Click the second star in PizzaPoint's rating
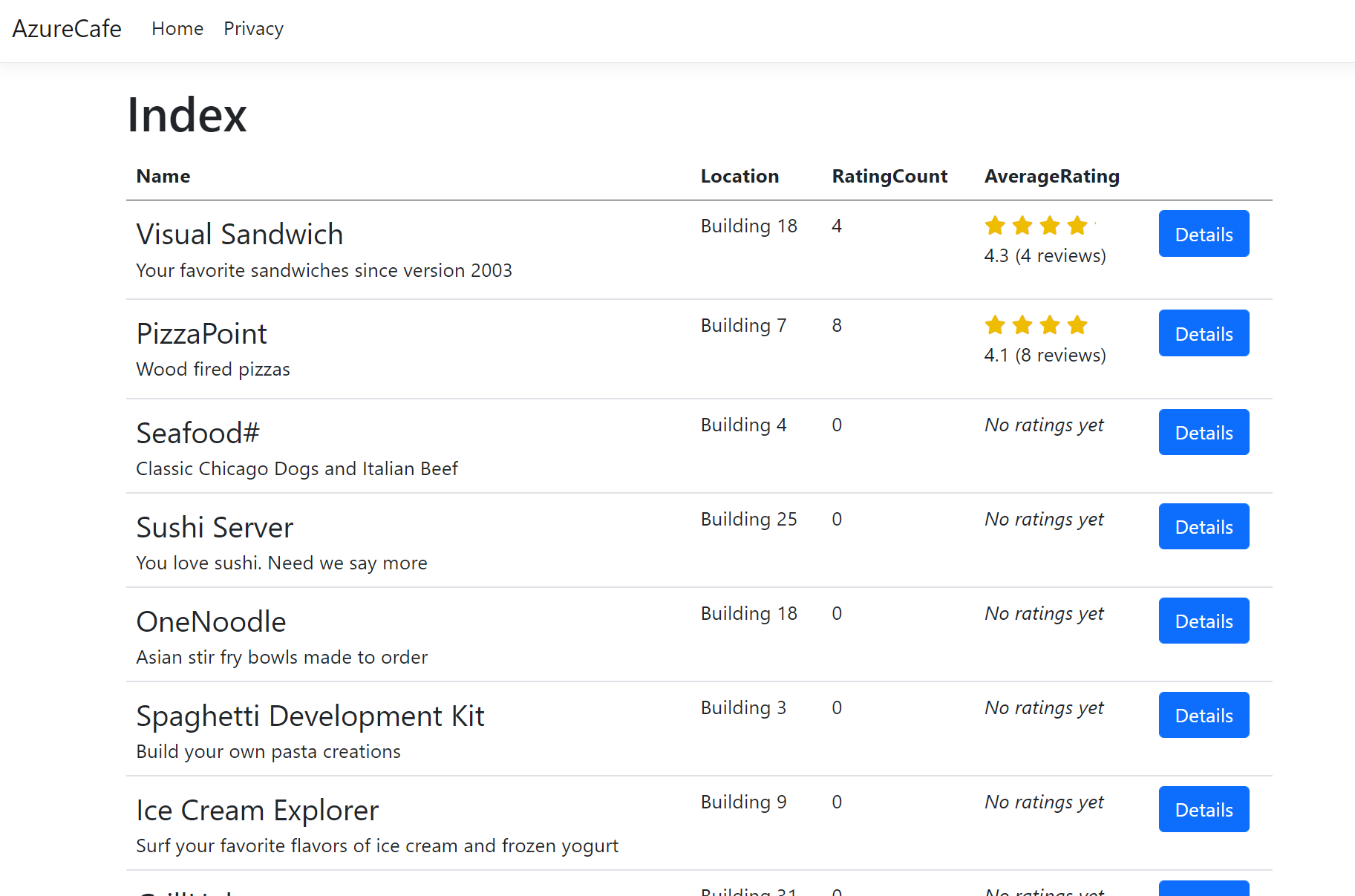Screen dimensions: 1355x896 [x=1022, y=324]
